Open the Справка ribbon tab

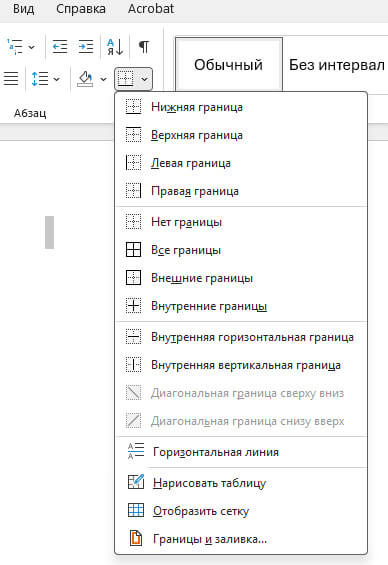click(81, 9)
